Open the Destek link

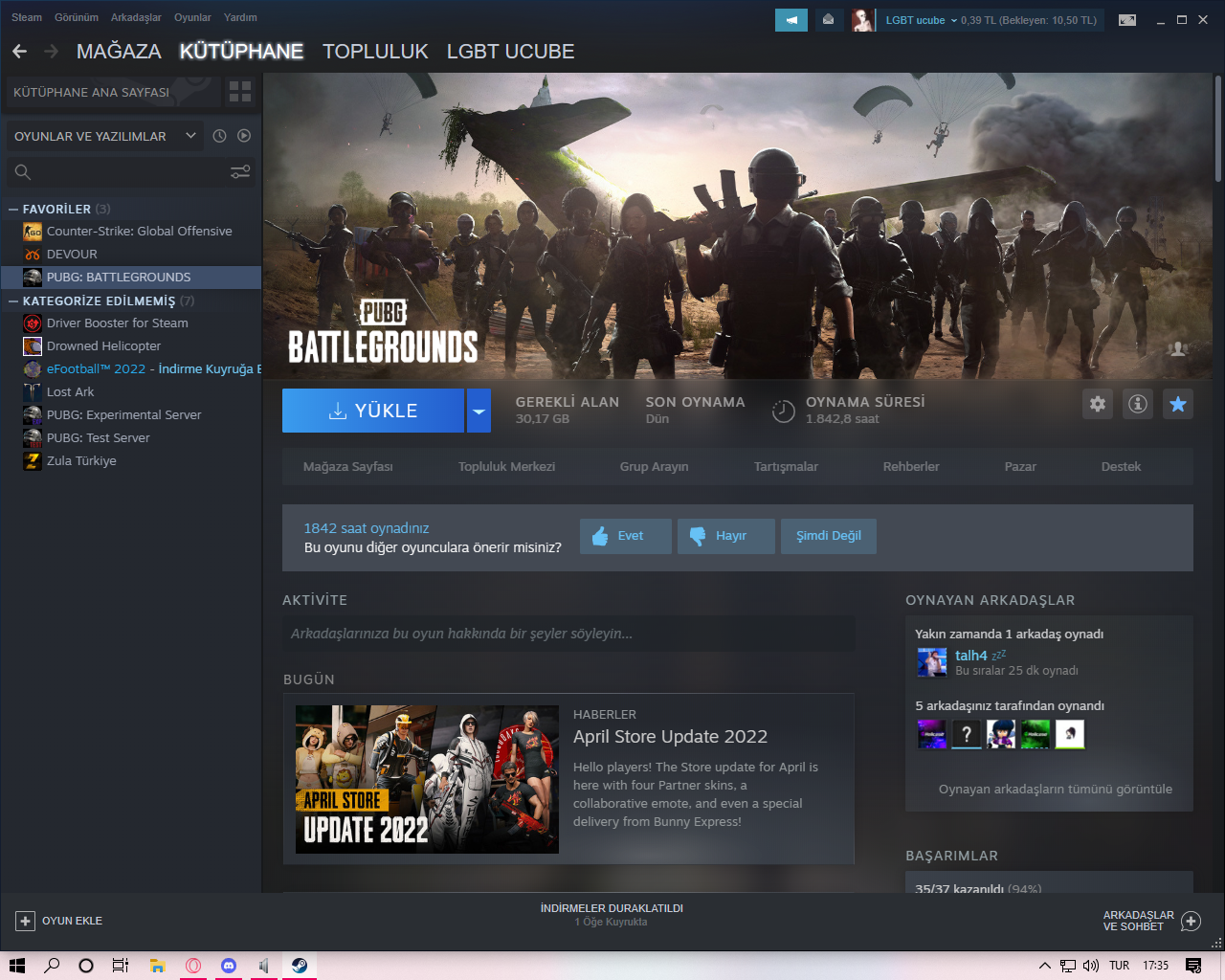(1121, 467)
